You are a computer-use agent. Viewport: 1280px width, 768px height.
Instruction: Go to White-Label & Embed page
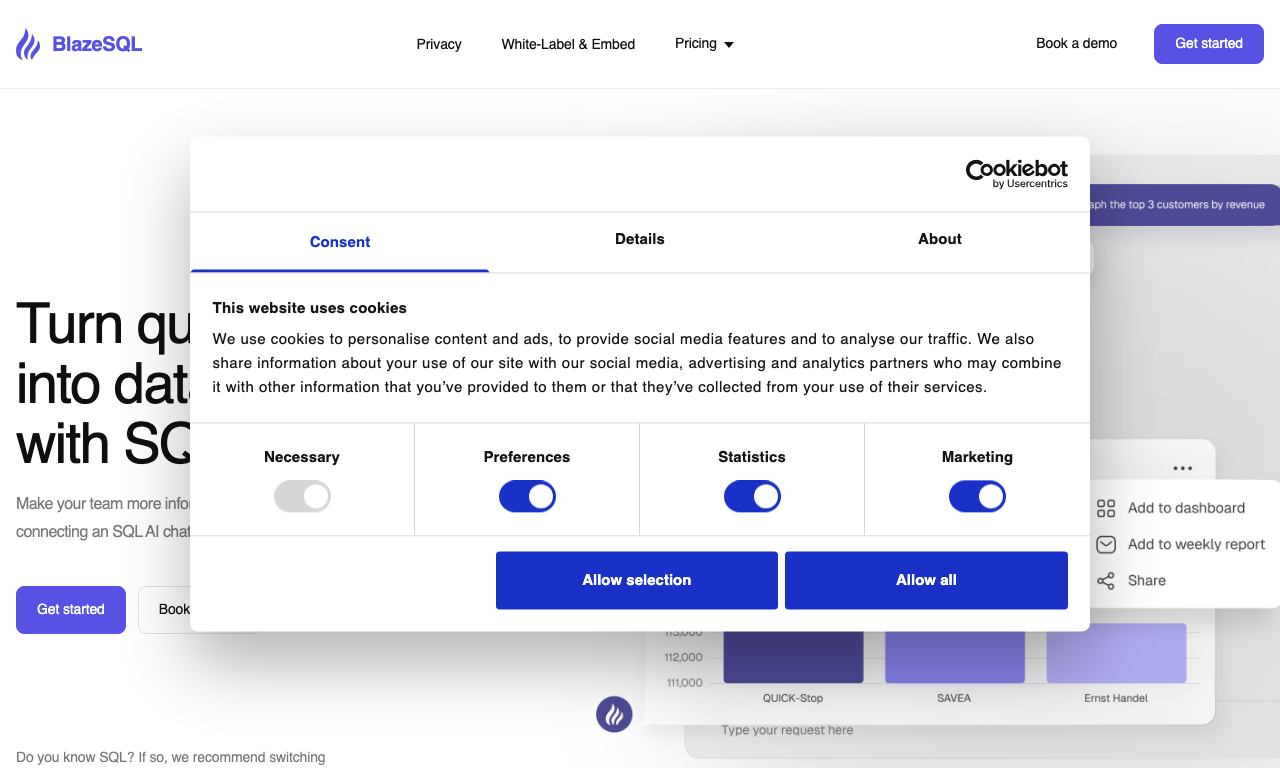pyautogui.click(x=568, y=44)
